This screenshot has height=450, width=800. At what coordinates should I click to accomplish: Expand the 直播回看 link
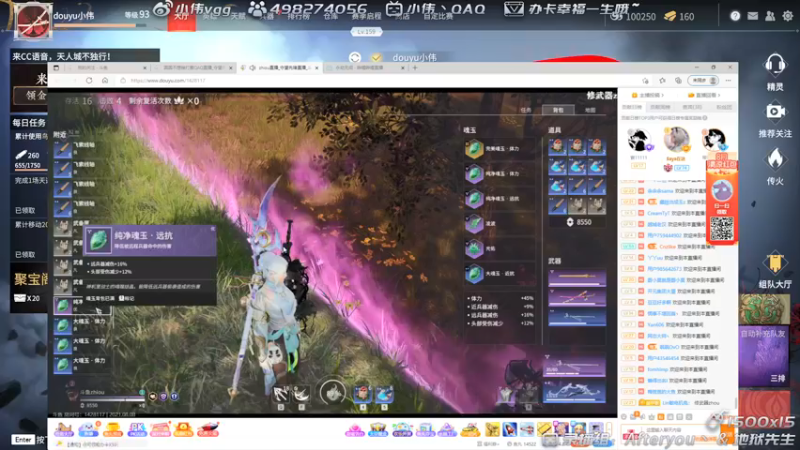pos(704,95)
